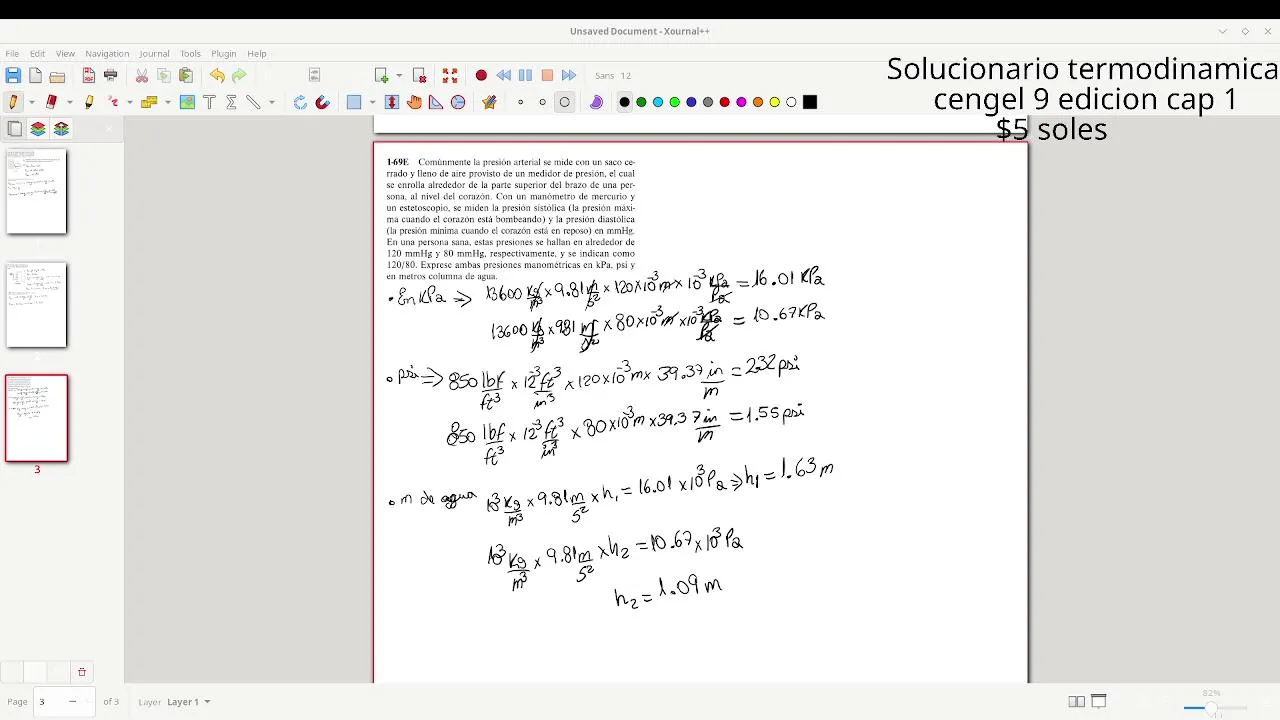Activate the setsquare tool
Viewport: 1280px width, 720px height.
(436, 102)
